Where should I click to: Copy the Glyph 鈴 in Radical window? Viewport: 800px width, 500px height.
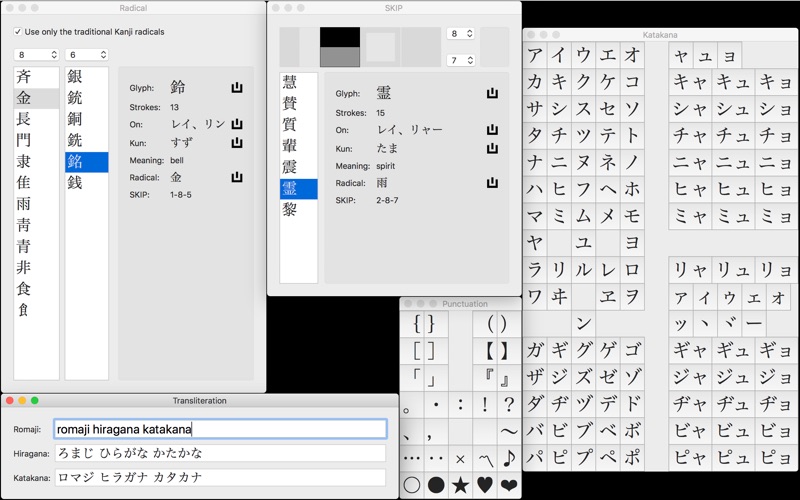(x=237, y=87)
